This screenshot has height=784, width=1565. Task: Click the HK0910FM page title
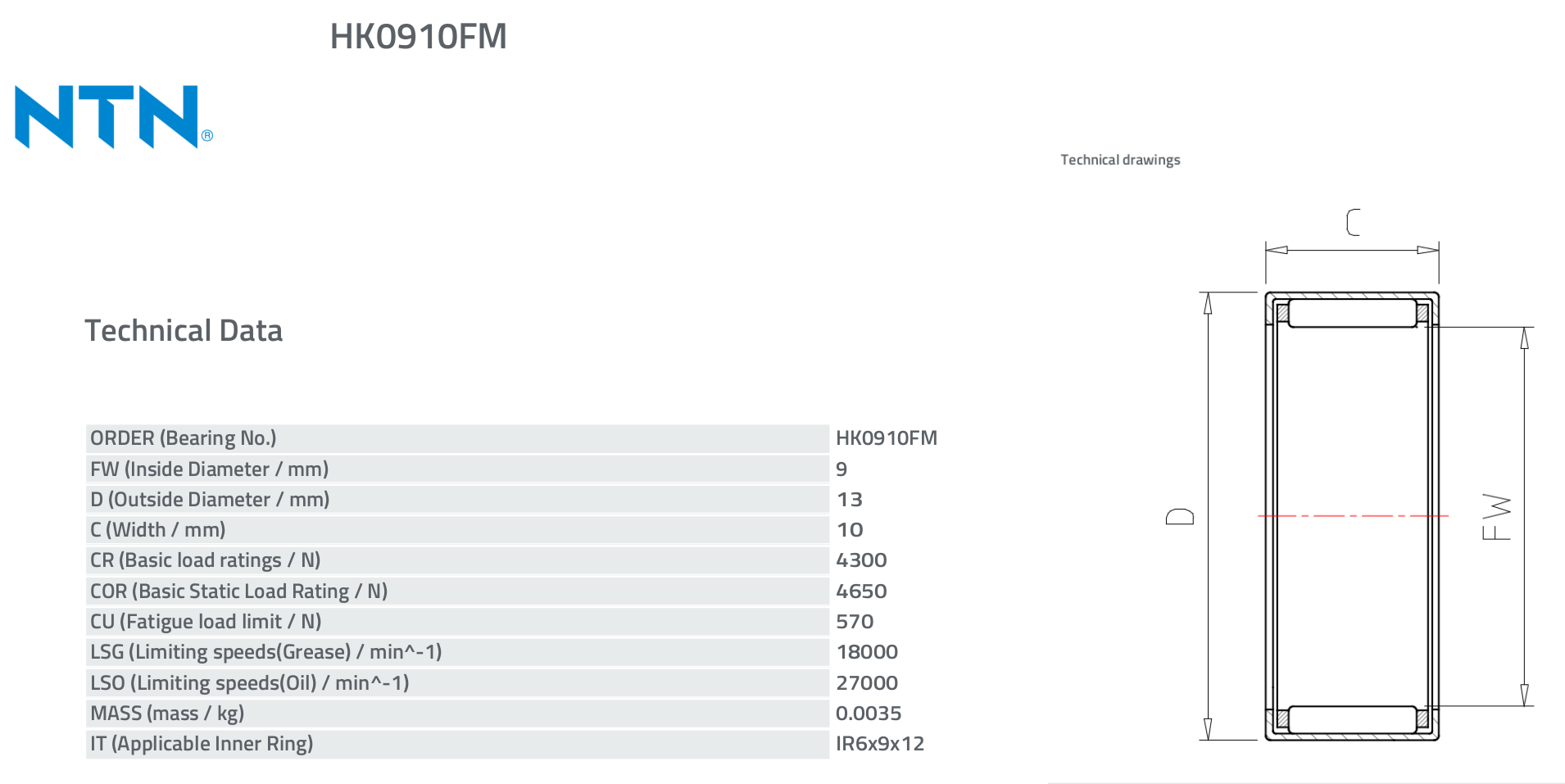click(x=418, y=37)
